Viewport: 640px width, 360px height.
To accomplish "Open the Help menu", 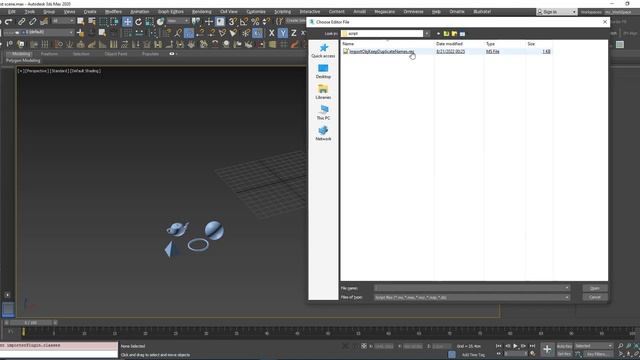I will tap(436, 12).
